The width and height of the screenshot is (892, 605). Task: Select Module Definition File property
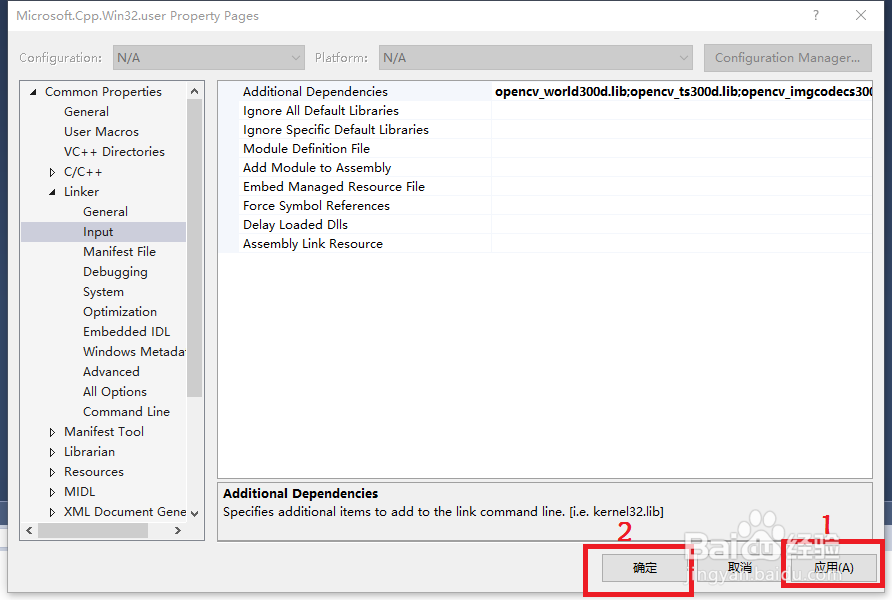(306, 149)
